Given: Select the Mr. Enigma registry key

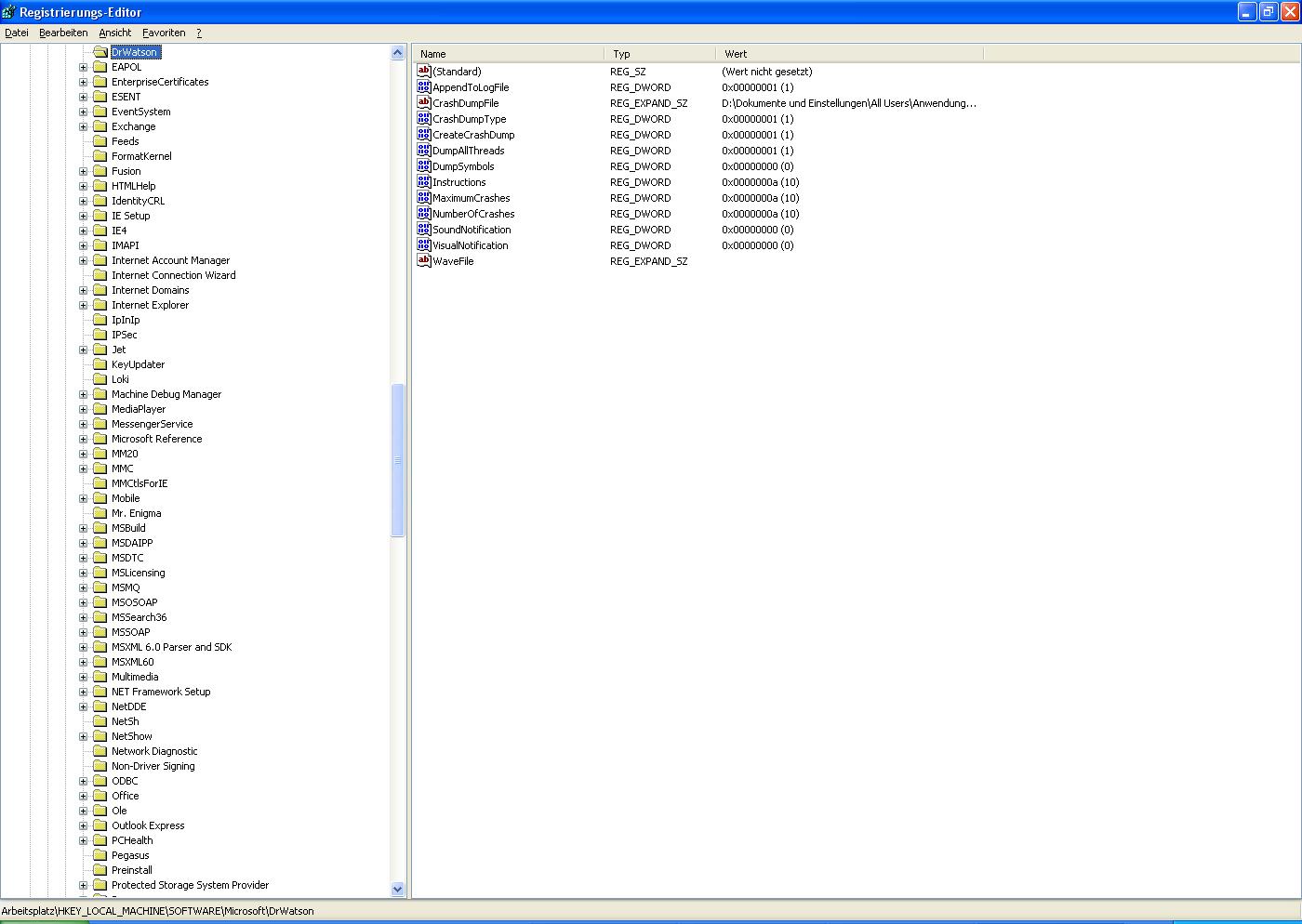Looking at the screenshot, I should coord(136,513).
